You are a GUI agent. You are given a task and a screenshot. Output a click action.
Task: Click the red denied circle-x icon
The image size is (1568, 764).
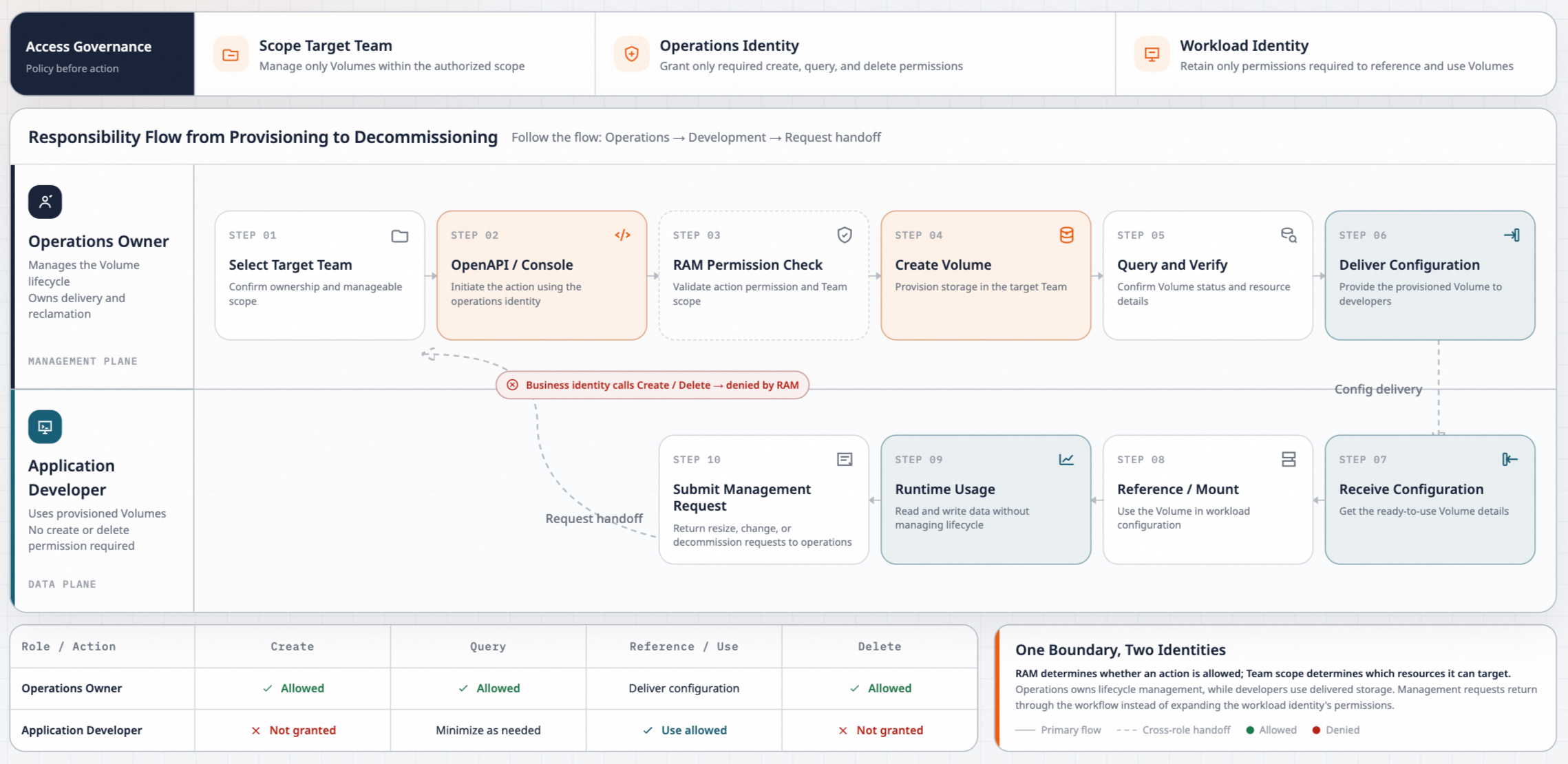pyautogui.click(x=512, y=385)
